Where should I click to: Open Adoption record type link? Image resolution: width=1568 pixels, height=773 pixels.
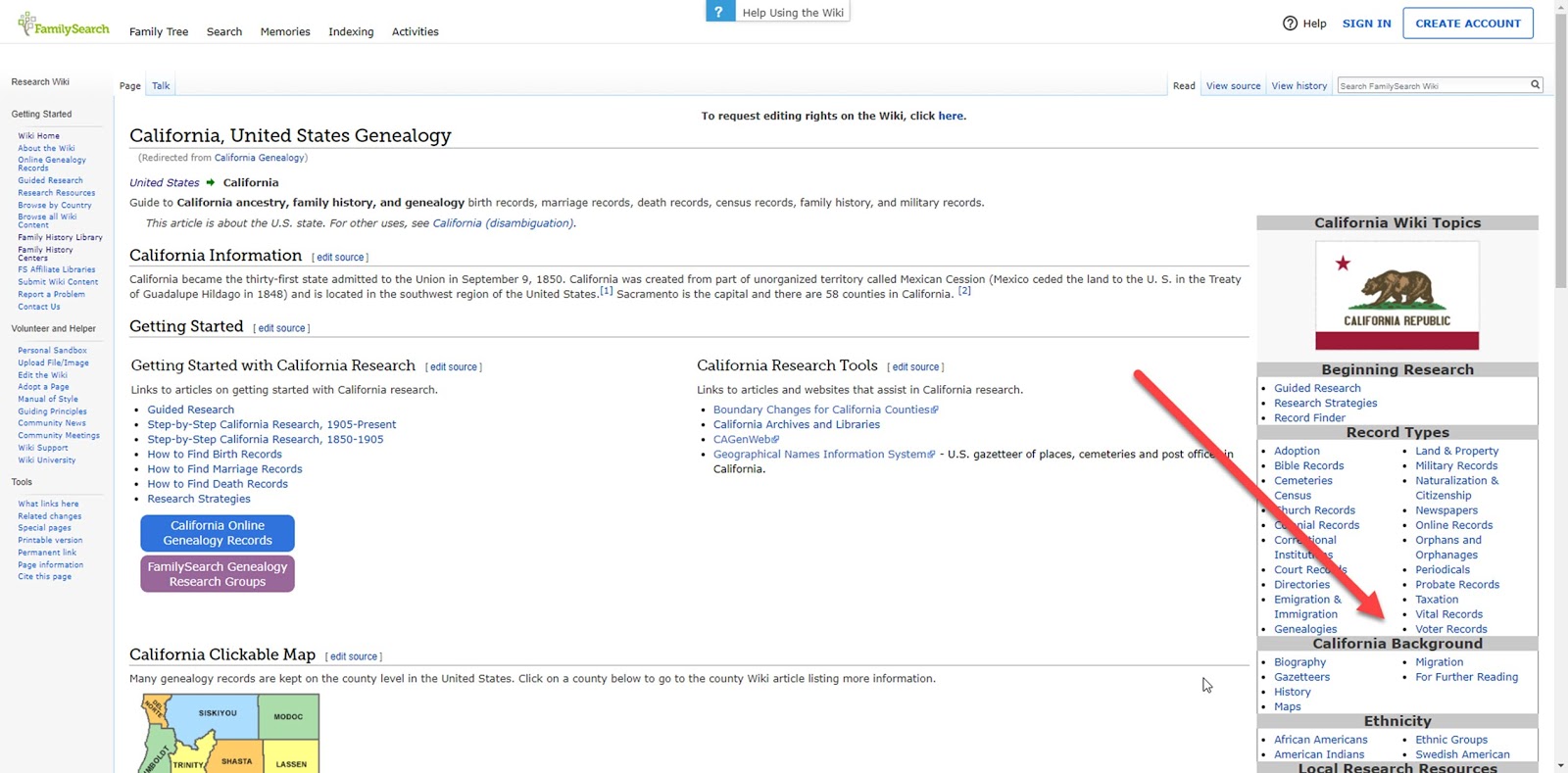(x=1297, y=452)
